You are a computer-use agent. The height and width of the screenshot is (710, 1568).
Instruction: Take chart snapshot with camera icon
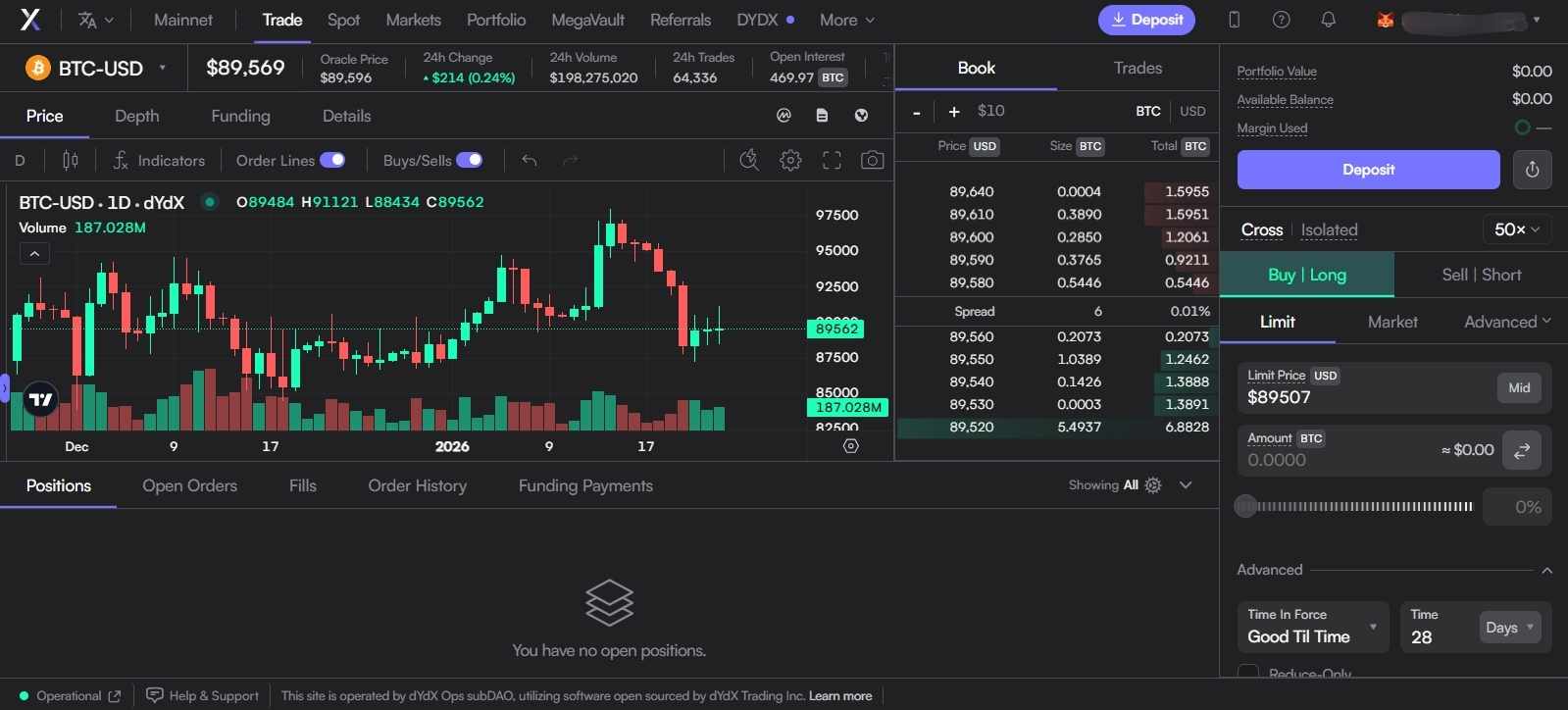(872, 161)
